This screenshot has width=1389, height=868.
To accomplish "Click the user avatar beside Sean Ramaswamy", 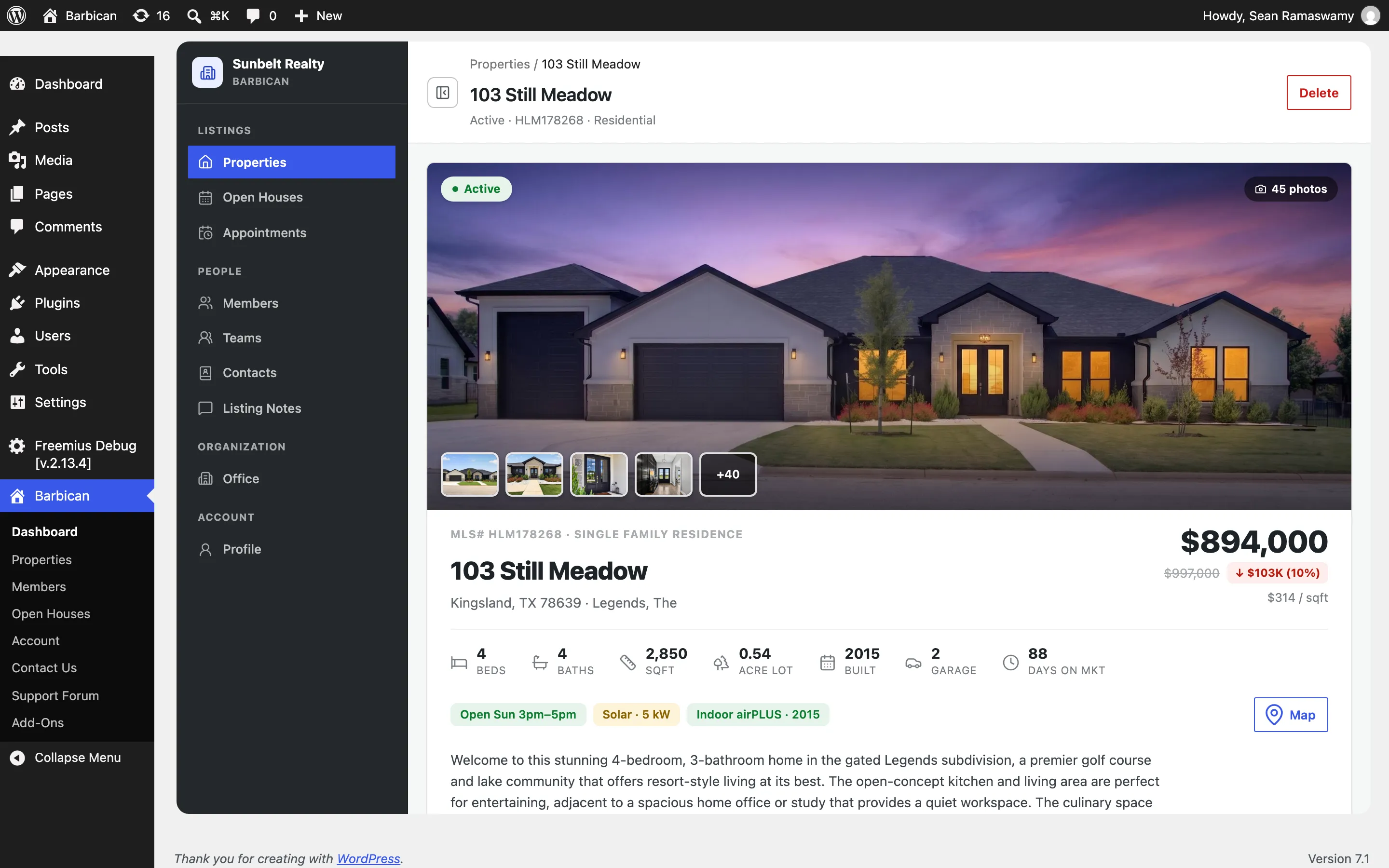I will click(x=1370, y=15).
